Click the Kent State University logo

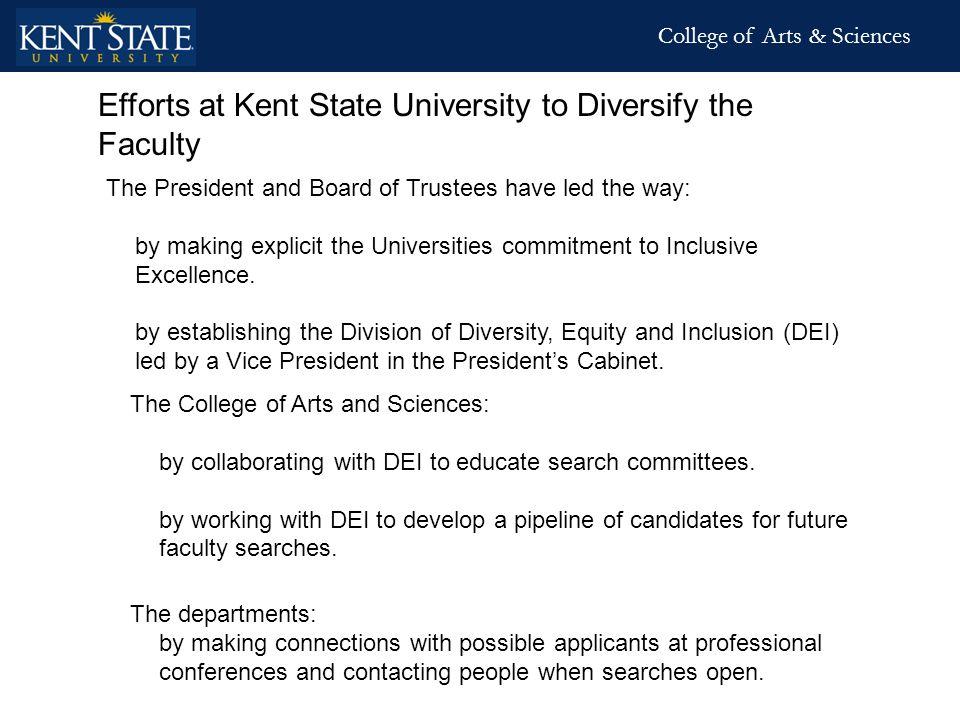pos(106,37)
